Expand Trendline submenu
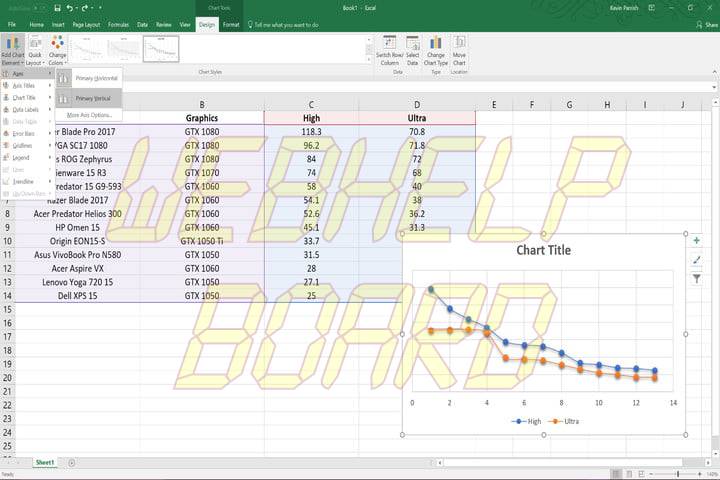This screenshot has width=720, height=480. [x=28, y=181]
